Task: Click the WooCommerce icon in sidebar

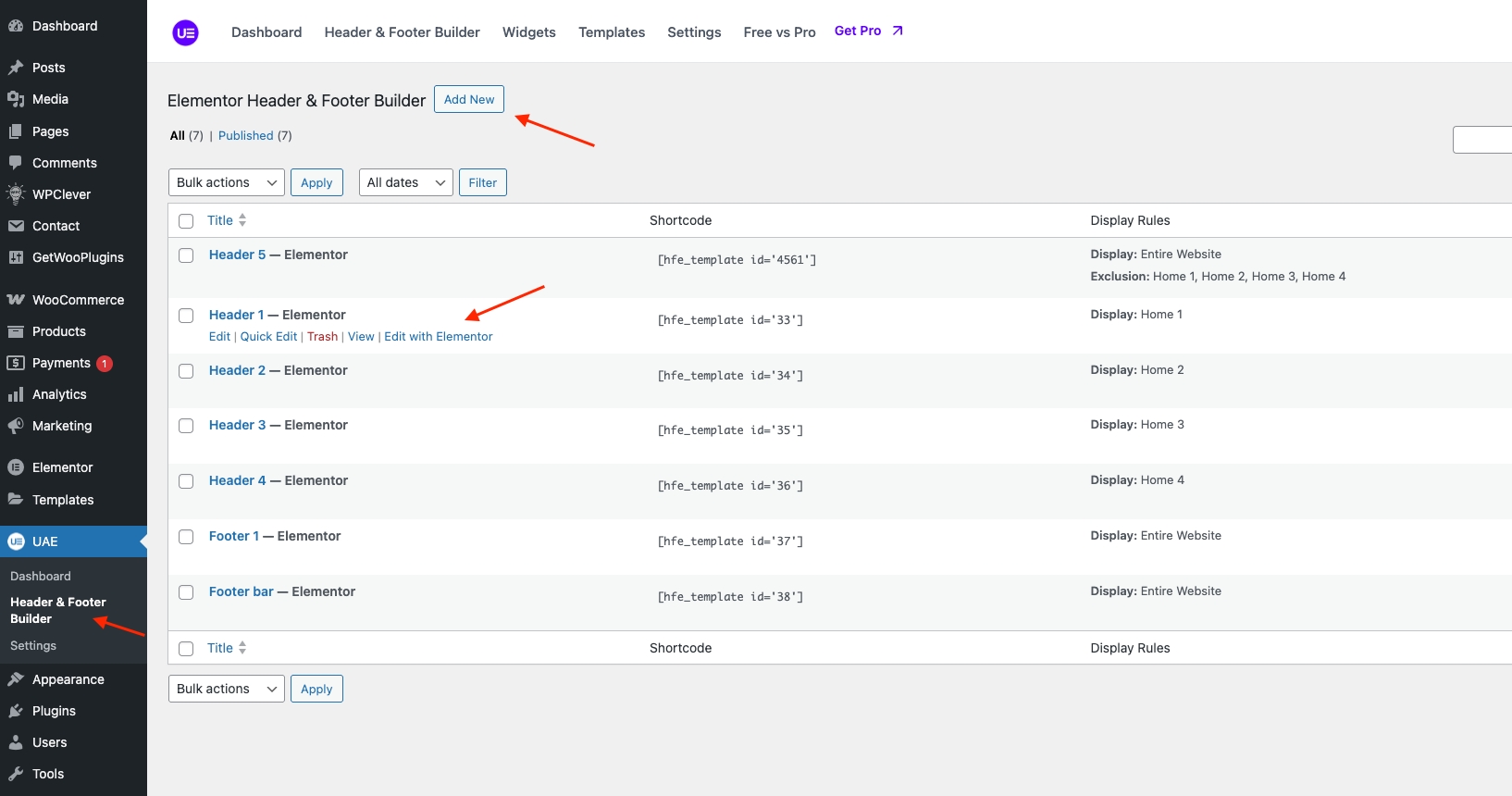Action: point(16,300)
